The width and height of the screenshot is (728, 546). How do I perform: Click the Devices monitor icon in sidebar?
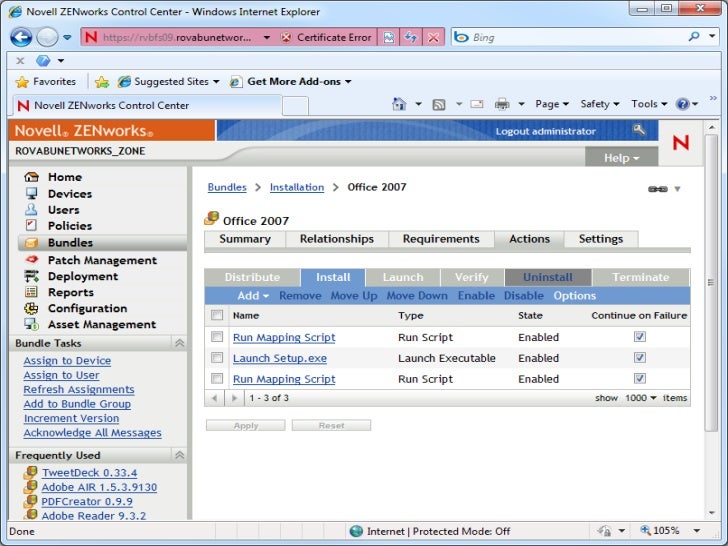click(x=32, y=193)
